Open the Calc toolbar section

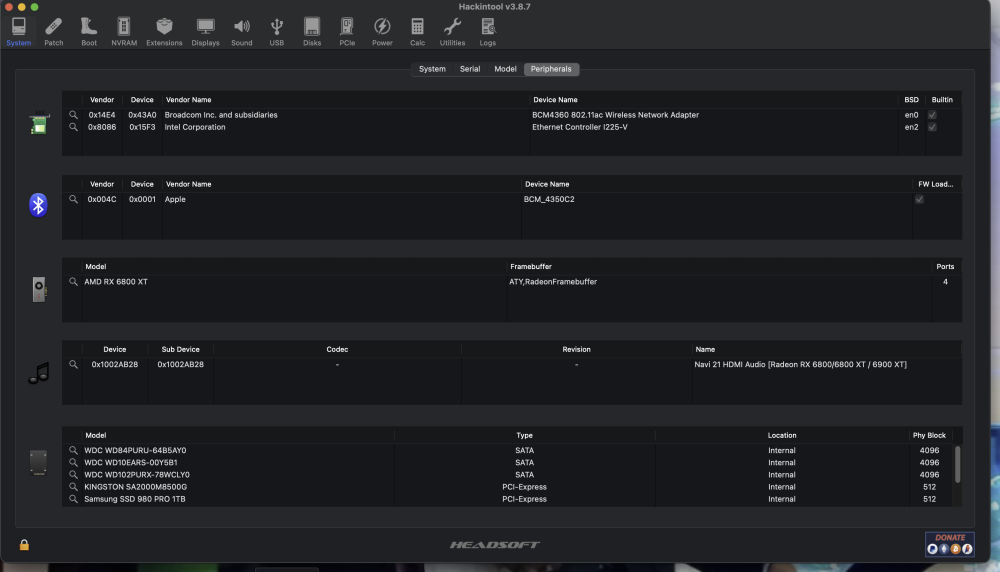[417, 32]
